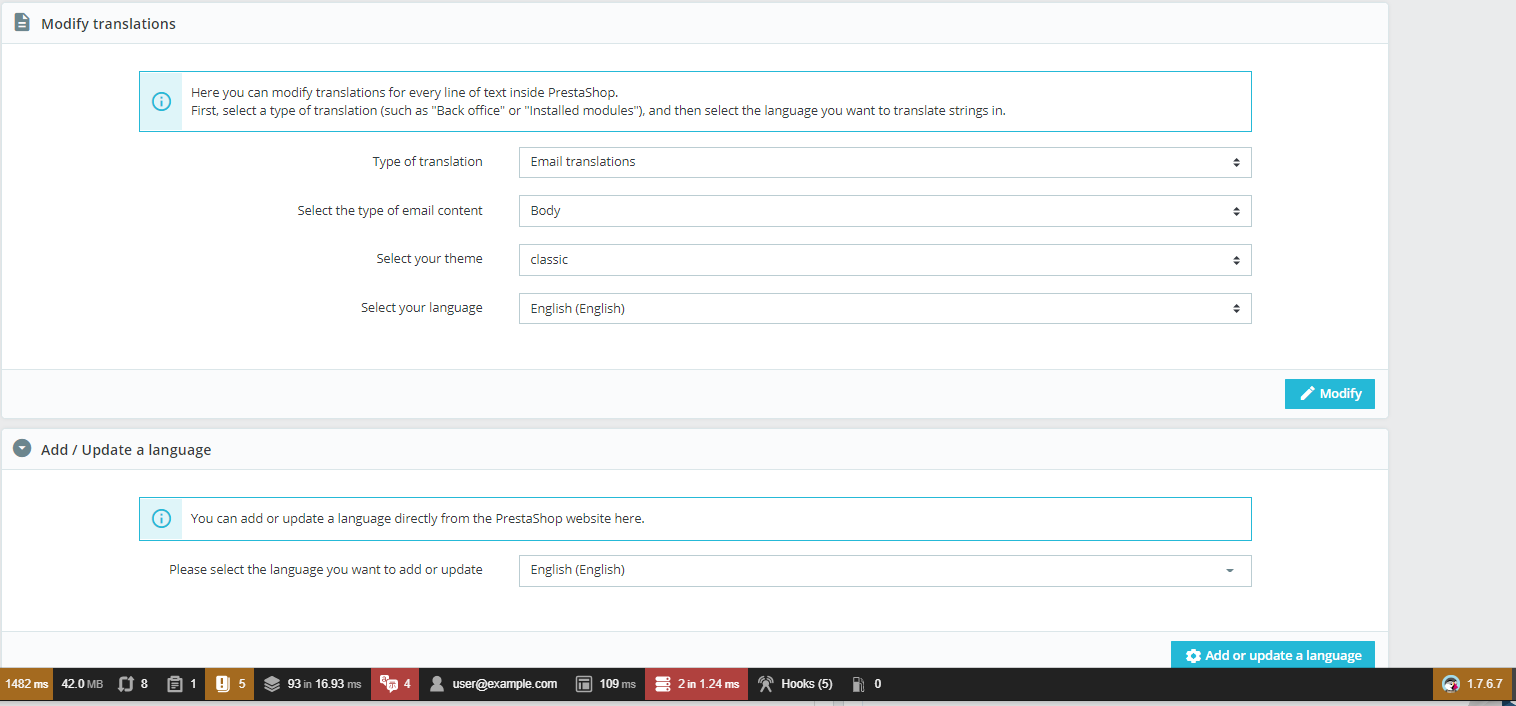Screen dimensions: 1516x706
Task: Click the pencil icon on the Modify button
Action: point(1307,394)
